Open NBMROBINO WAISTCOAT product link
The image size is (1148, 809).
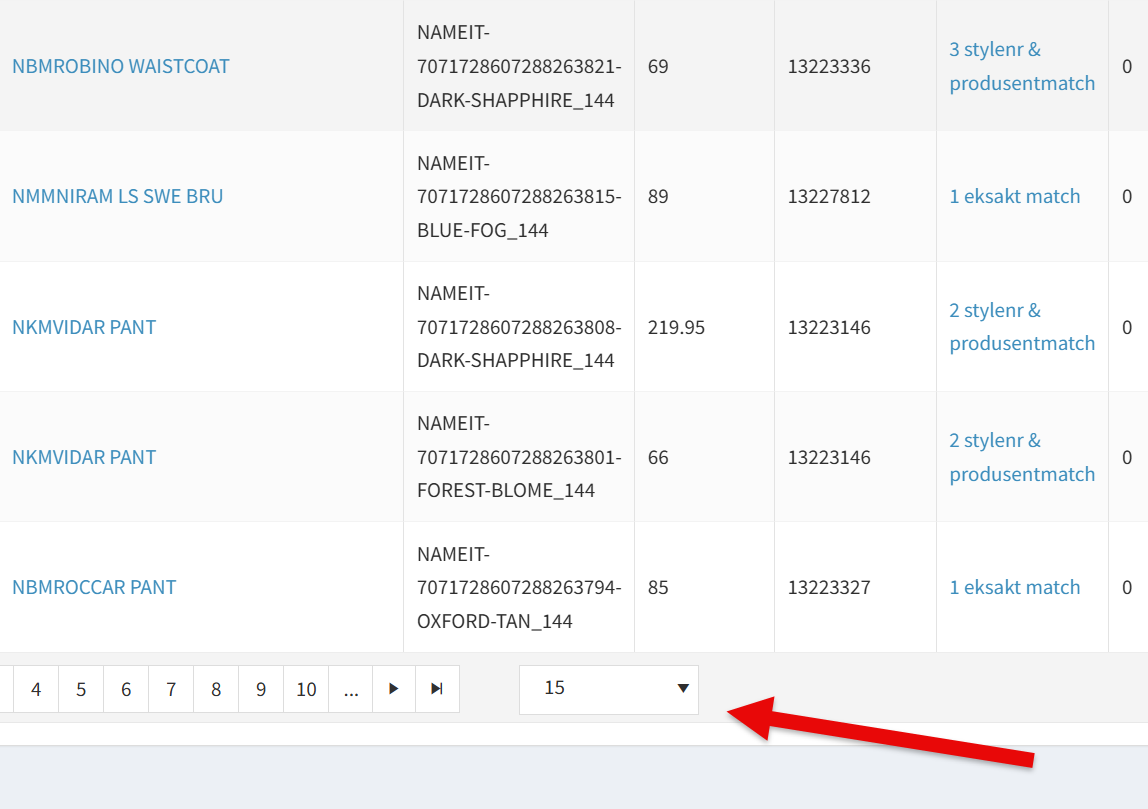(121, 66)
